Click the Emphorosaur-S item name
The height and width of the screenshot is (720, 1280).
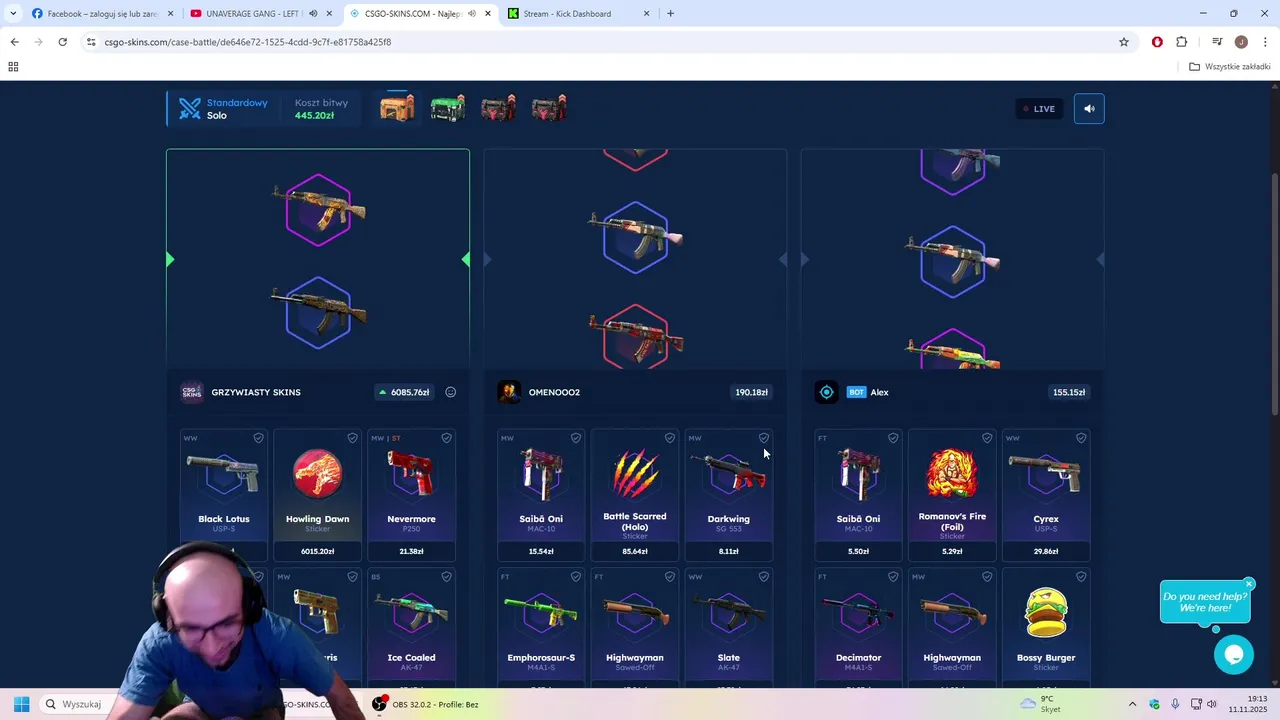(541, 658)
